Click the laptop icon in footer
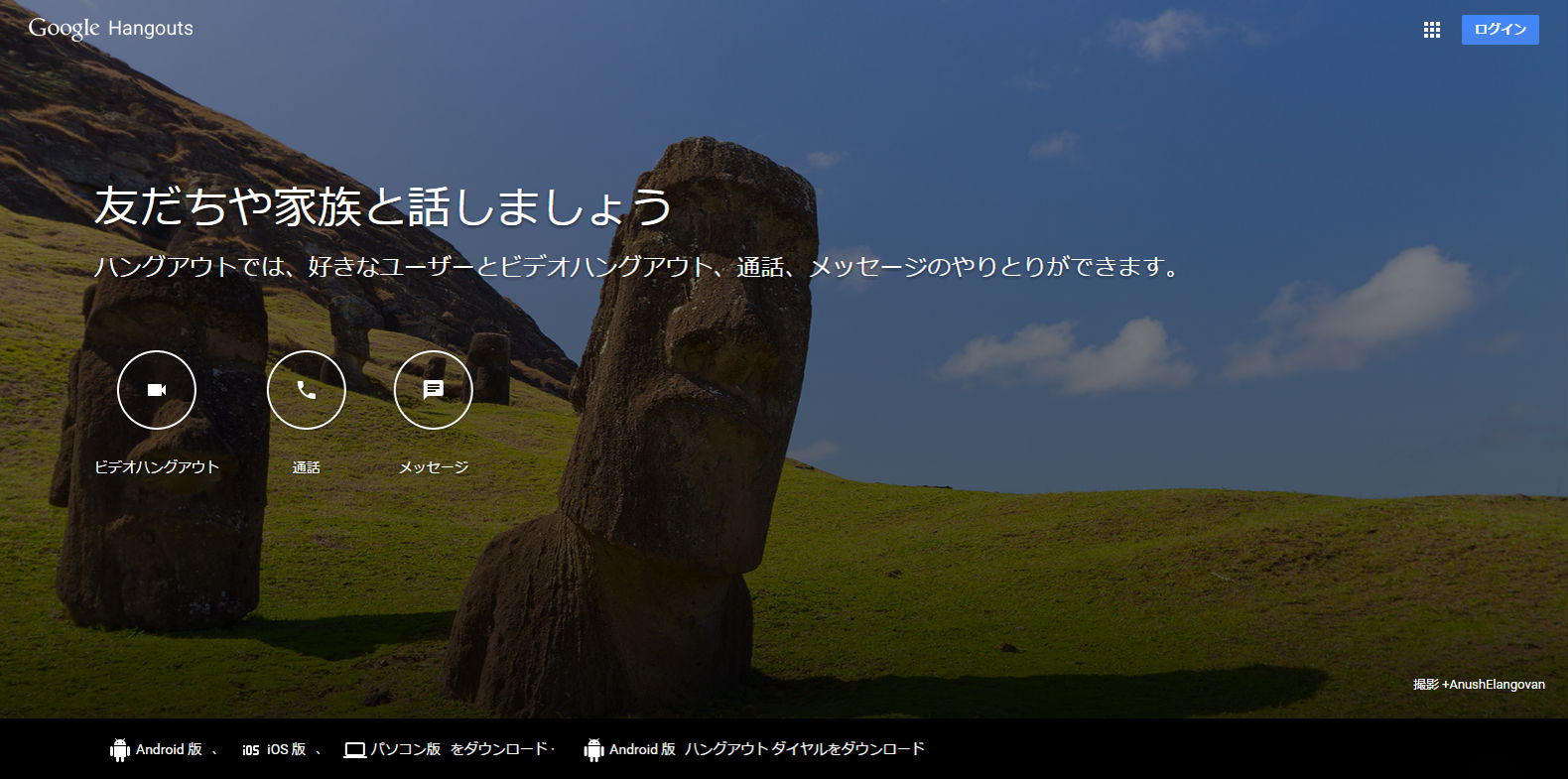The width and height of the screenshot is (1568, 779). pos(354,750)
